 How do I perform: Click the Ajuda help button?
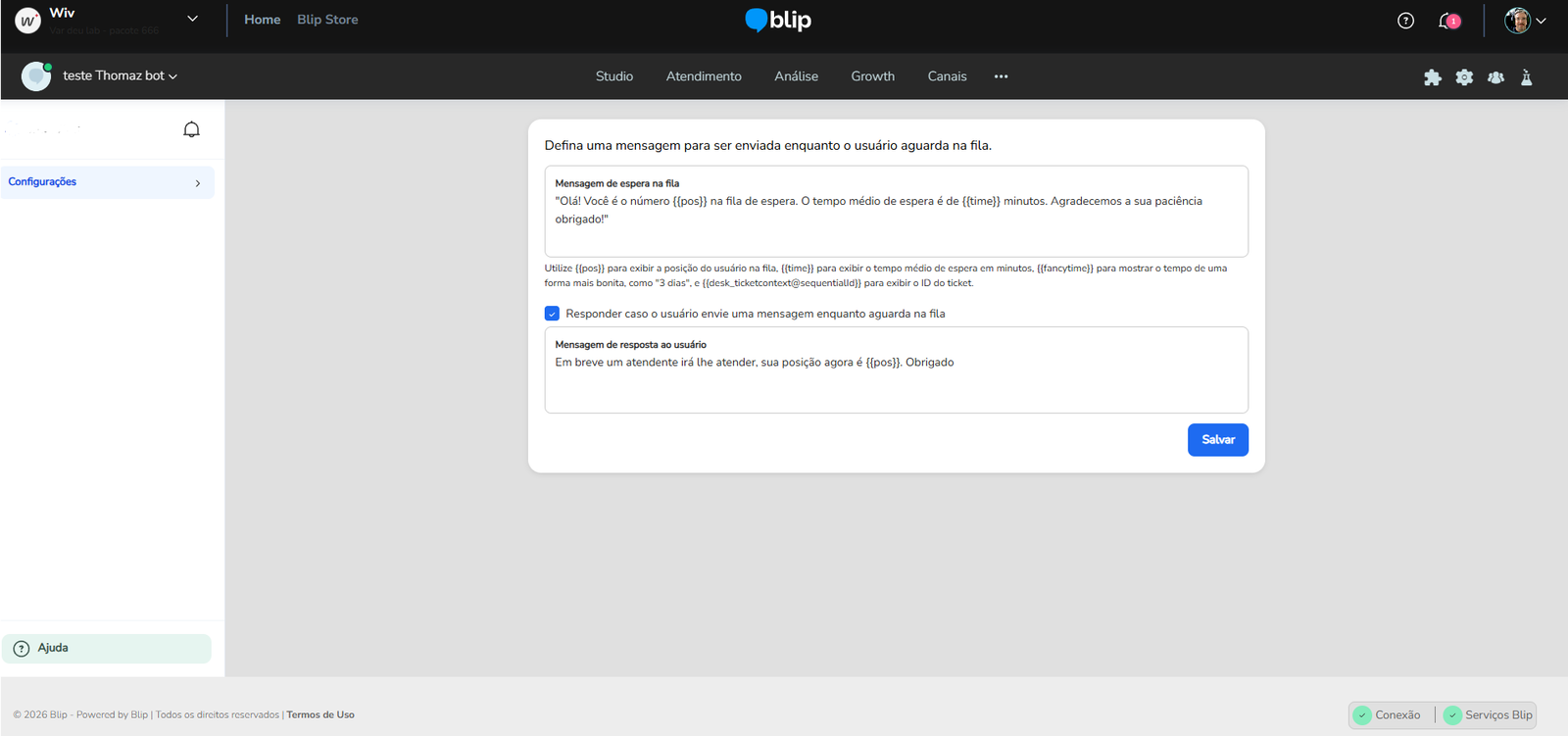tap(107, 649)
